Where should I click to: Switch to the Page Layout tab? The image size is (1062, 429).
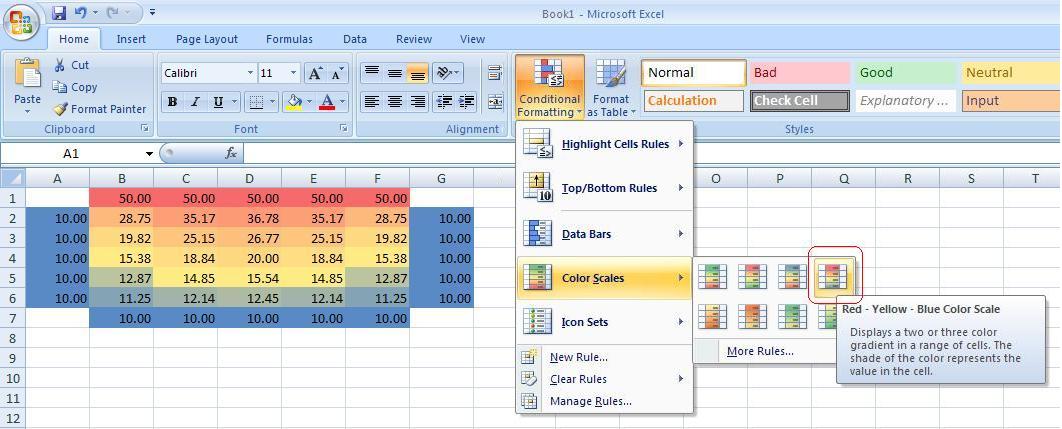[207, 39]
